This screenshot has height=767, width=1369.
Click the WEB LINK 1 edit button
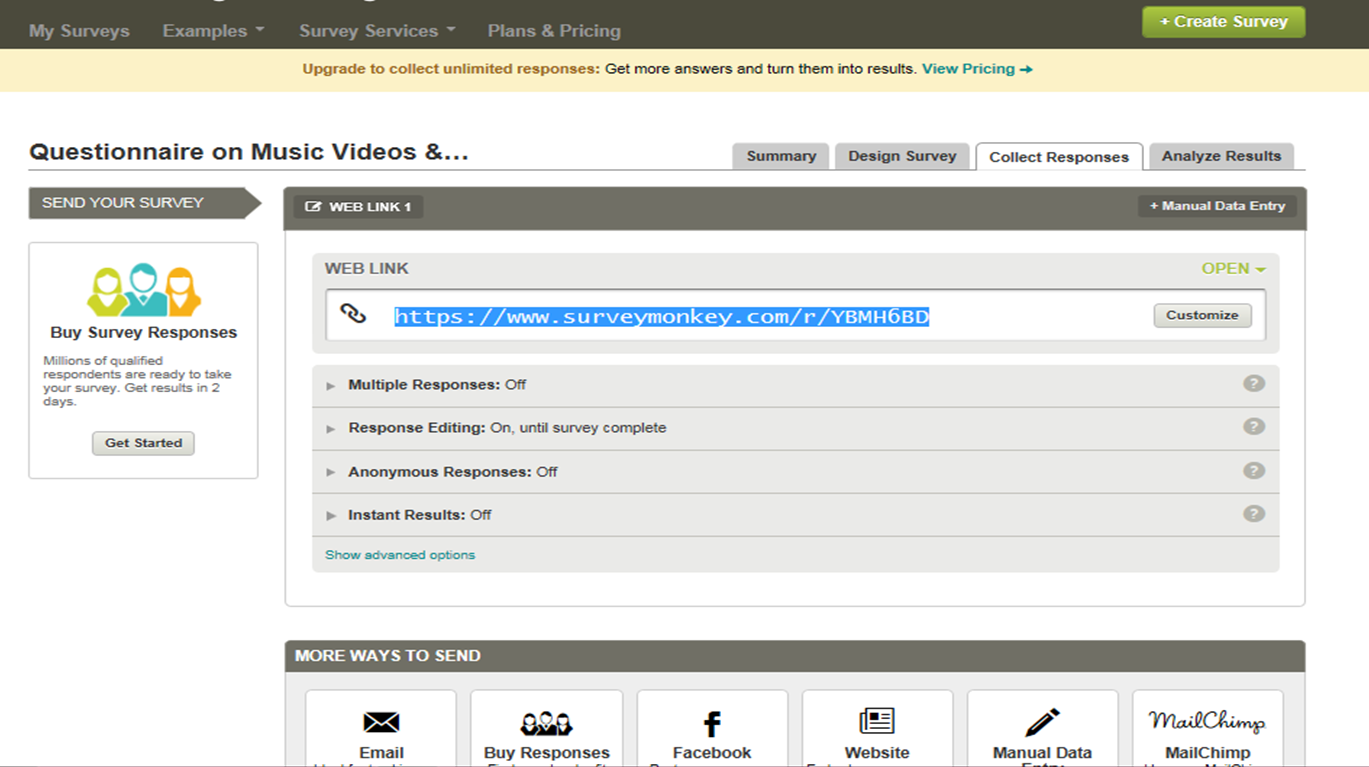pyautogui.click(x=358, y=207)
